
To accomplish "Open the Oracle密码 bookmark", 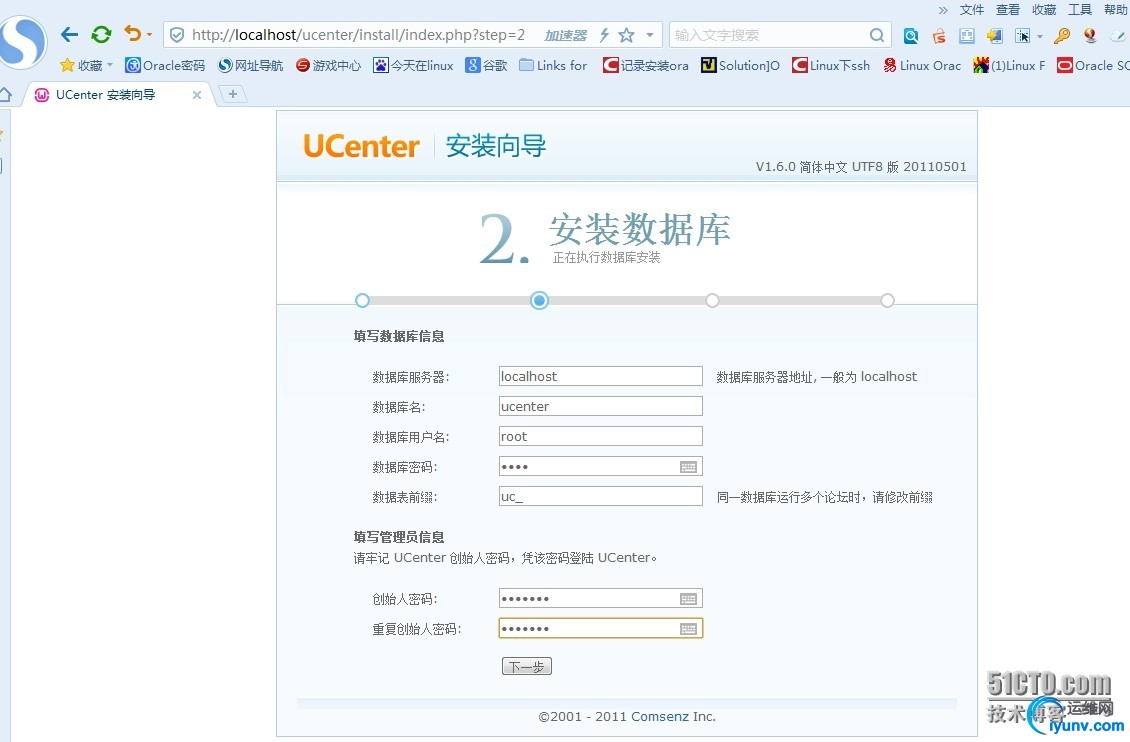I will 165,66.
